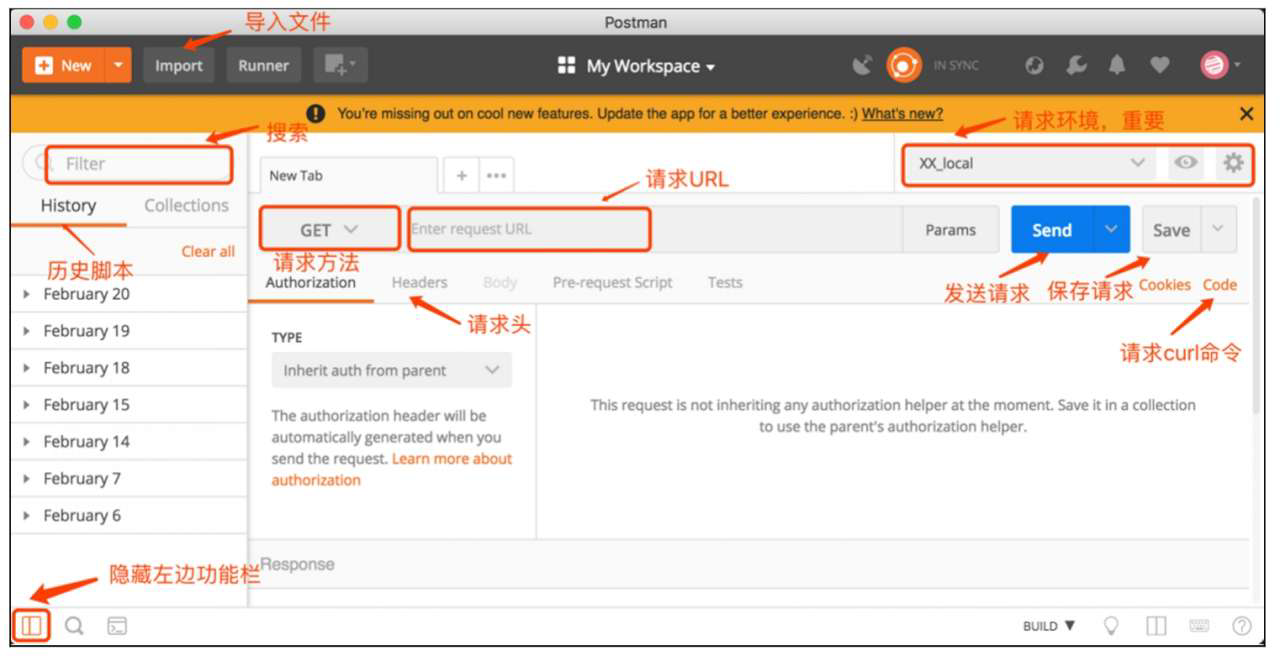Click the new window icon button
The image size is (1280, 656).
click(x=341, y=66)
